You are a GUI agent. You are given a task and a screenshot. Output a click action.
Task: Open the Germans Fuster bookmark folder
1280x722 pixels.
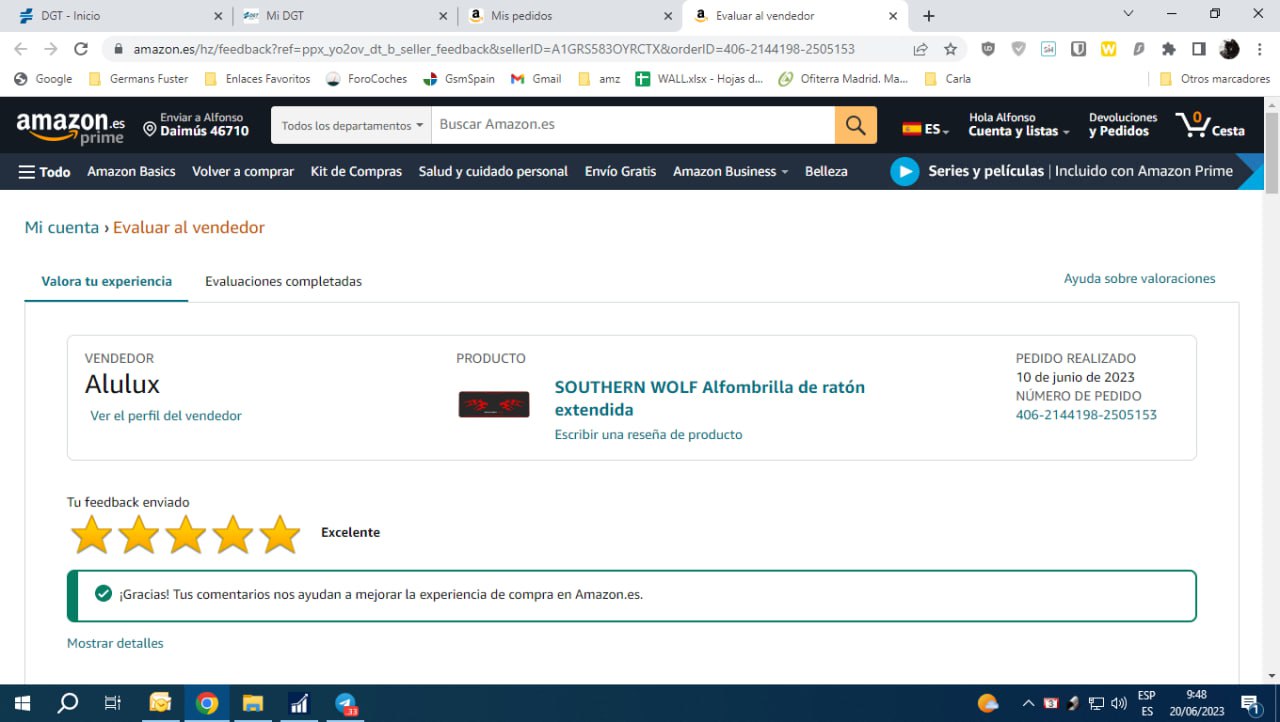pyautogui.click(x=138, y=79)
